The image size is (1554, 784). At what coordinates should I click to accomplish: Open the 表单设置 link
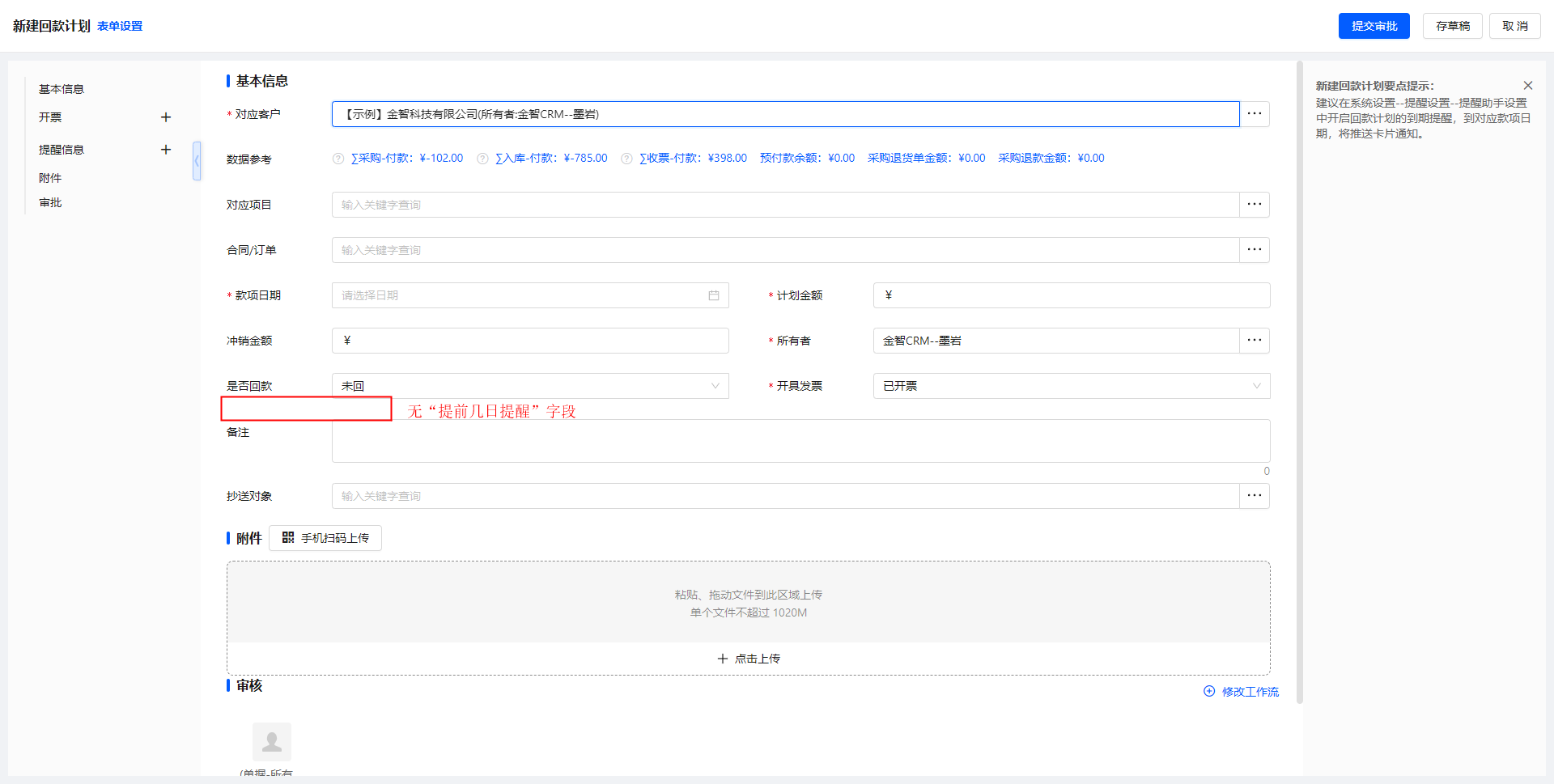(120, 26)
